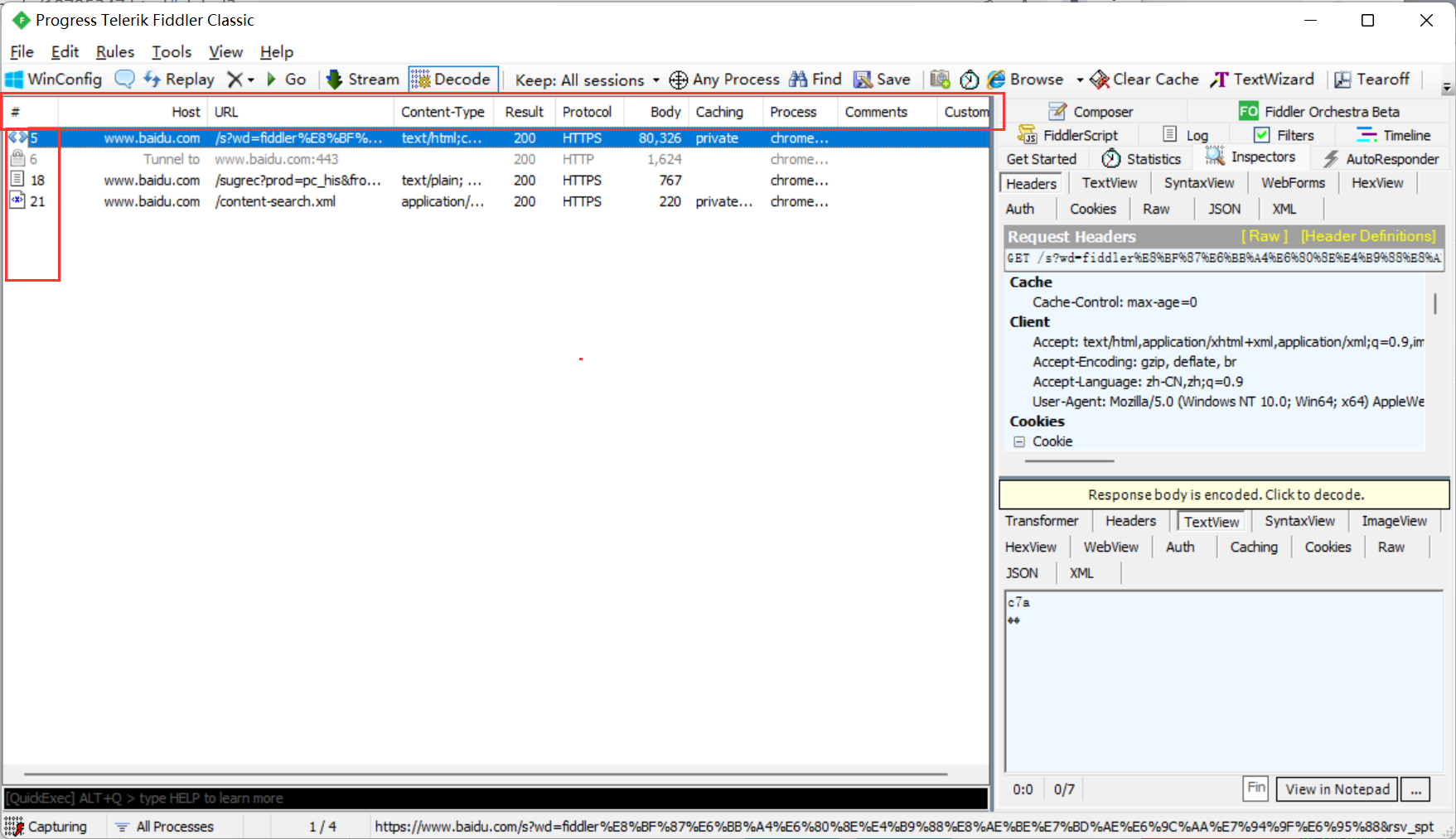Open the Rules menu

[114, 51]
